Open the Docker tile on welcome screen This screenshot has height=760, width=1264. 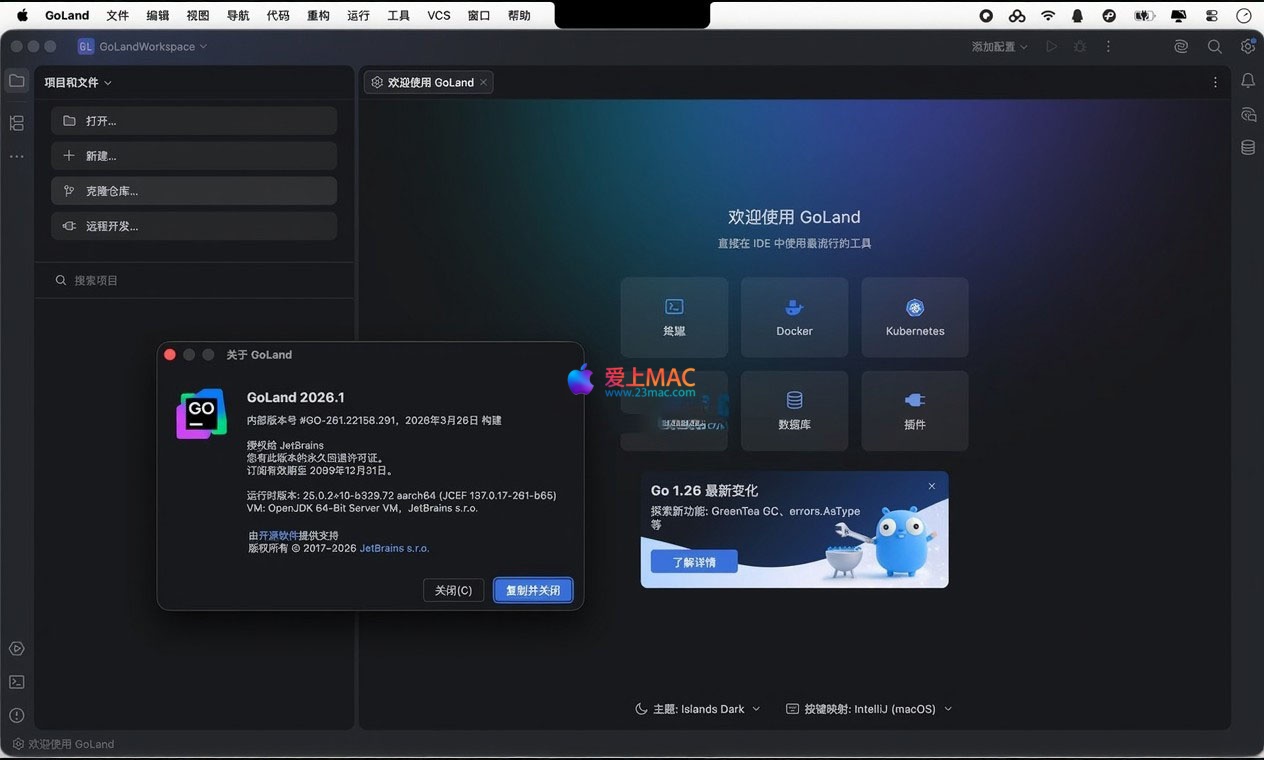[x=794, y=317]
